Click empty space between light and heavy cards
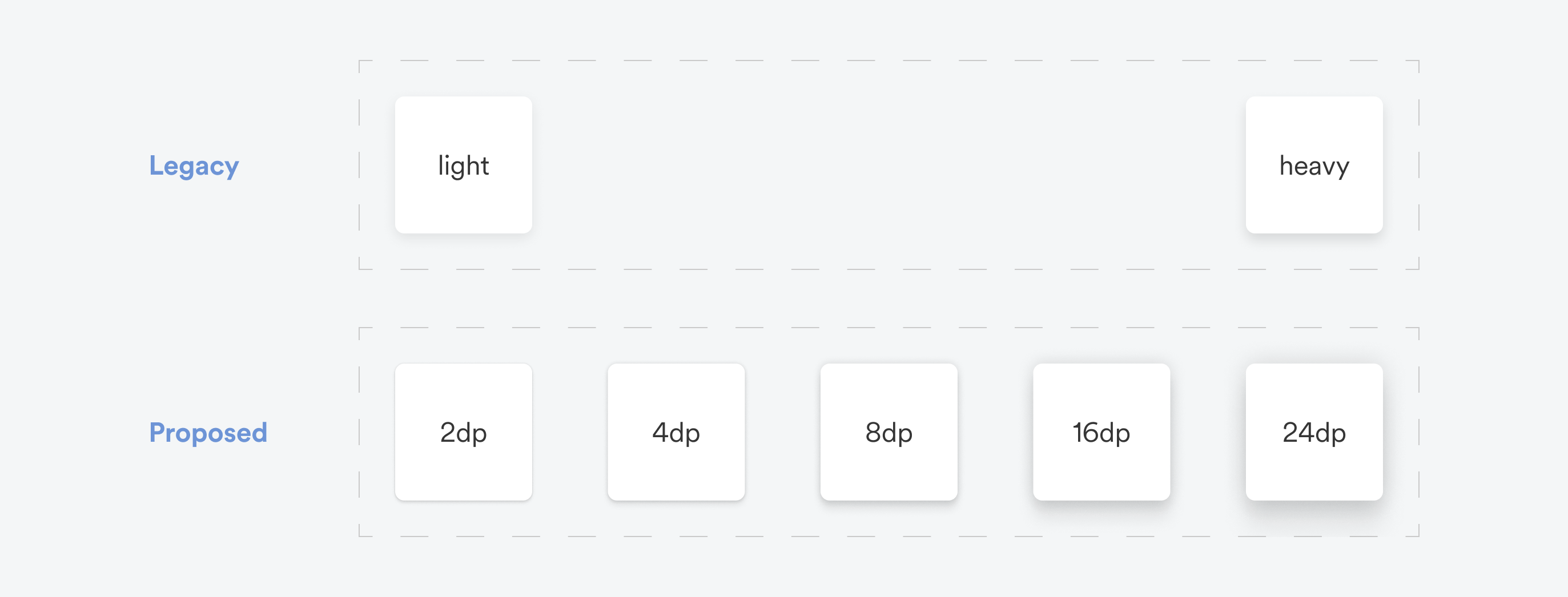Screen dimensions: 1568x597 coord(888,165)
